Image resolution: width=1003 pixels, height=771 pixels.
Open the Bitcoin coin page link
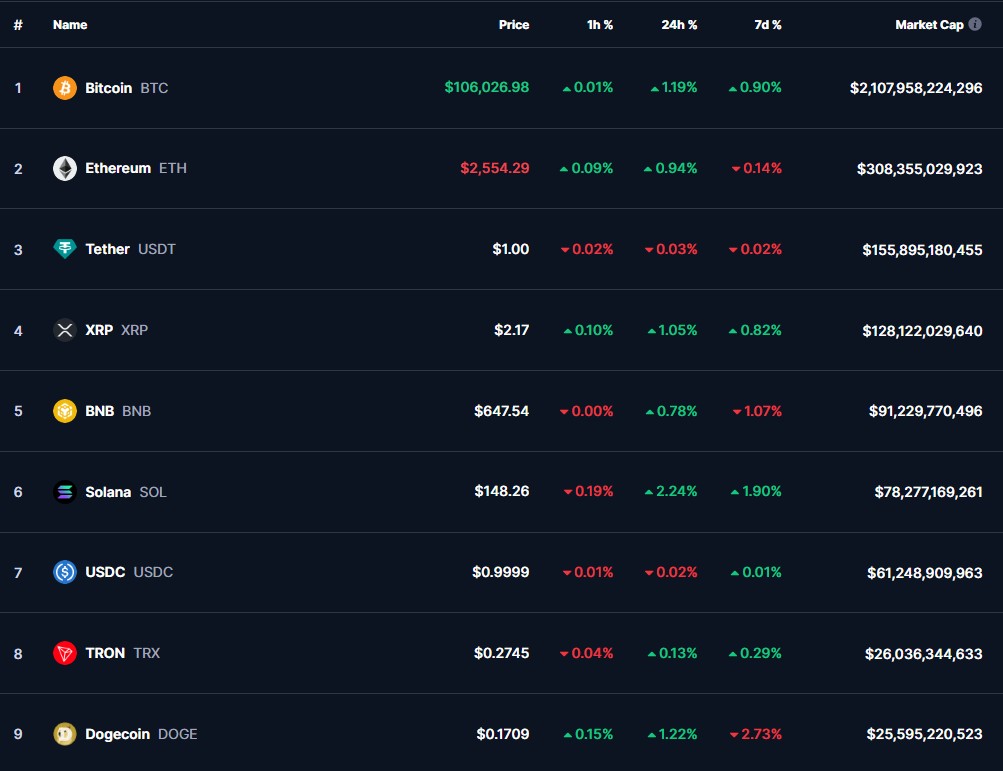point(109,88)
